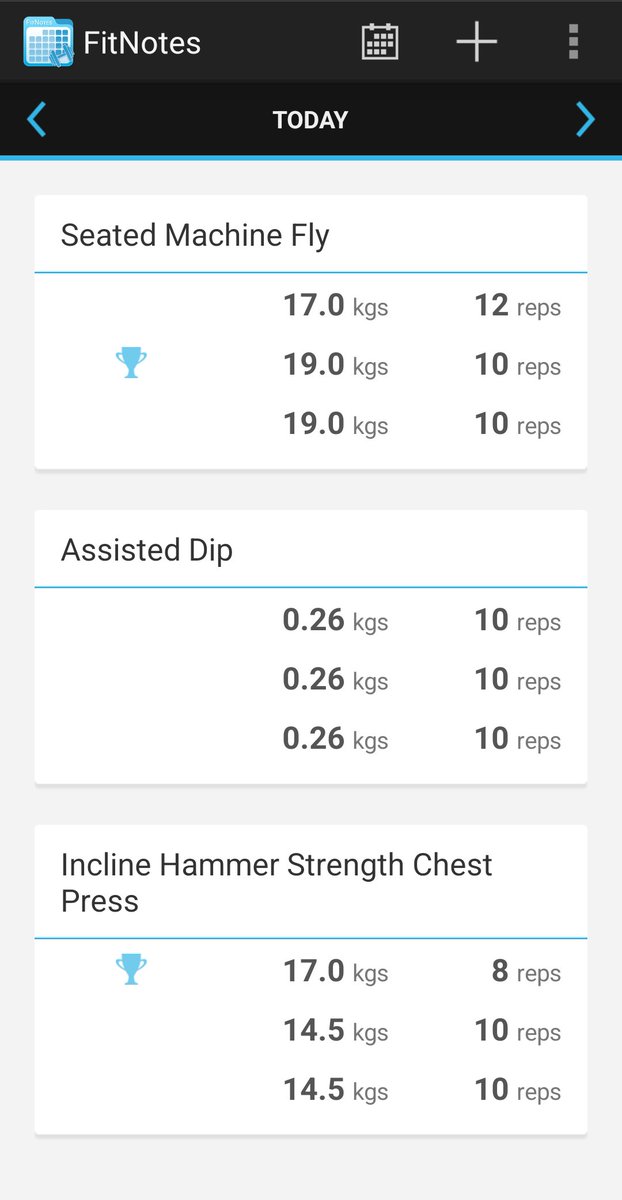Tap the plus icon to add exercise
Image resolution: width=622 pixels, height=1200 pixels.
(476, 42)
